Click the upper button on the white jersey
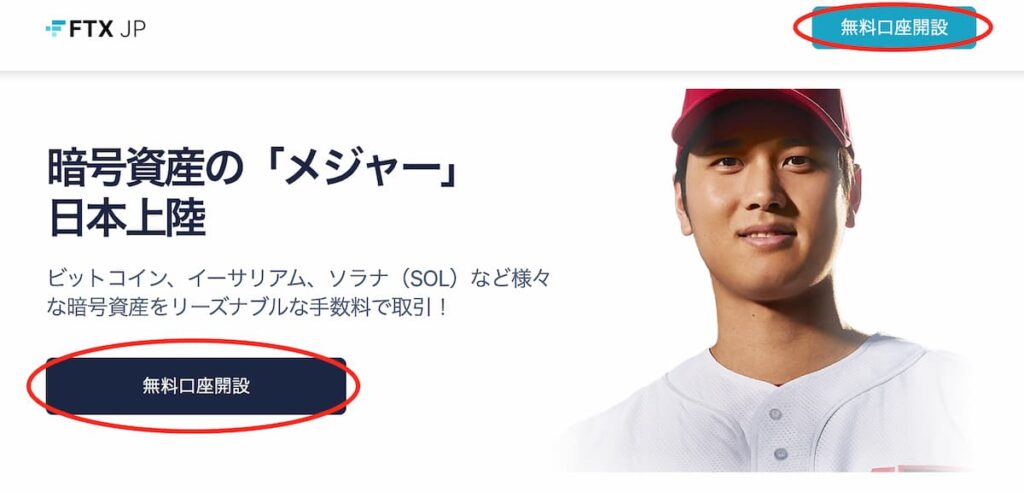Image resolution: width=1024 pixels, height=492 pixels. (x=775, y=414)
